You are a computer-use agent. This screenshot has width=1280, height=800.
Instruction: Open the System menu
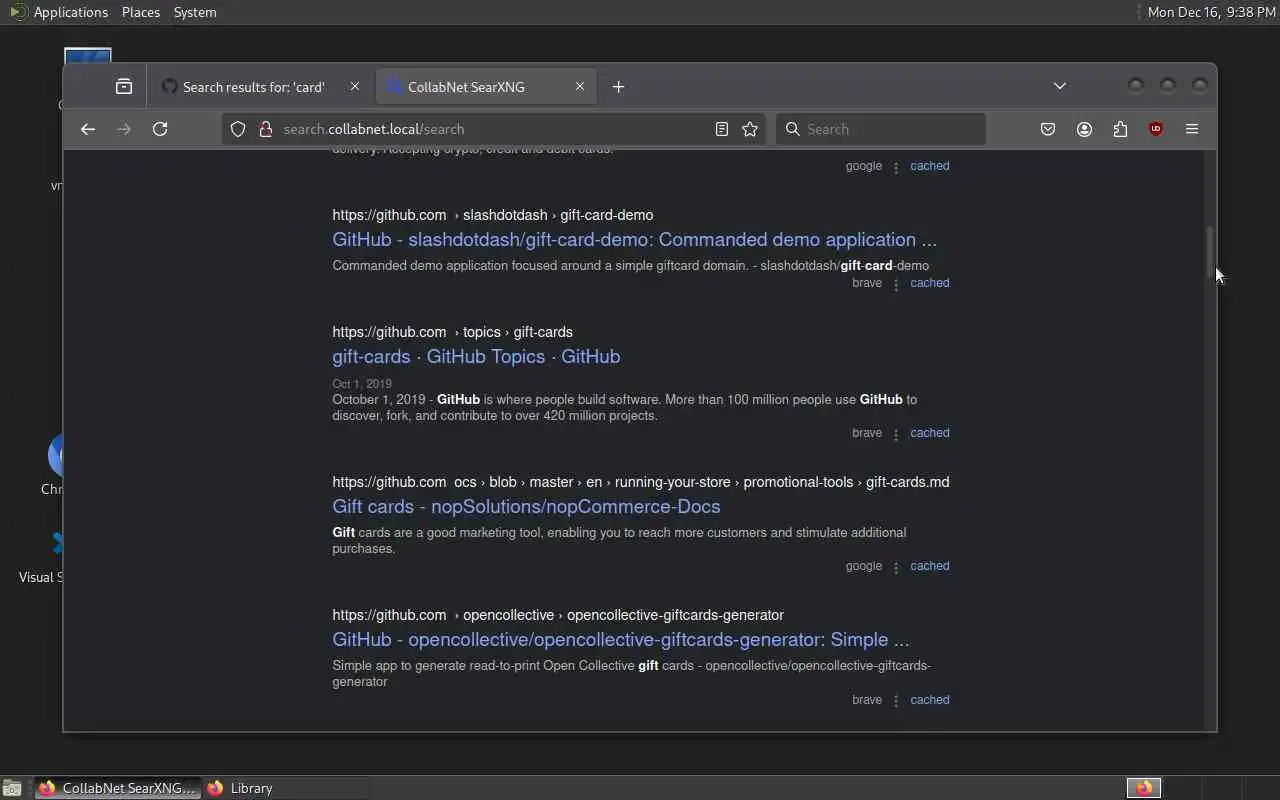[195, 12]
